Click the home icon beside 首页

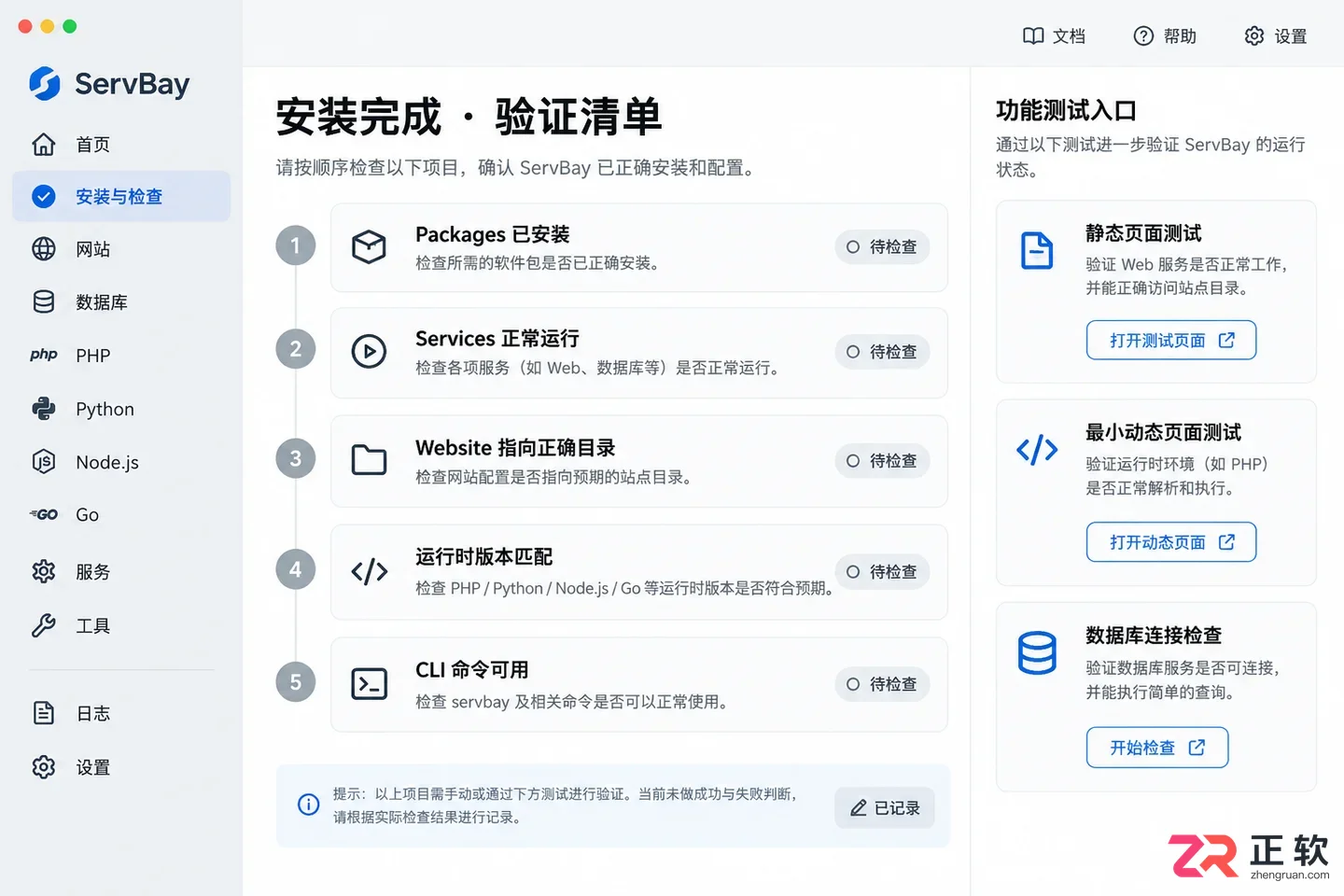pyautogui.click(x=44, y=145)
